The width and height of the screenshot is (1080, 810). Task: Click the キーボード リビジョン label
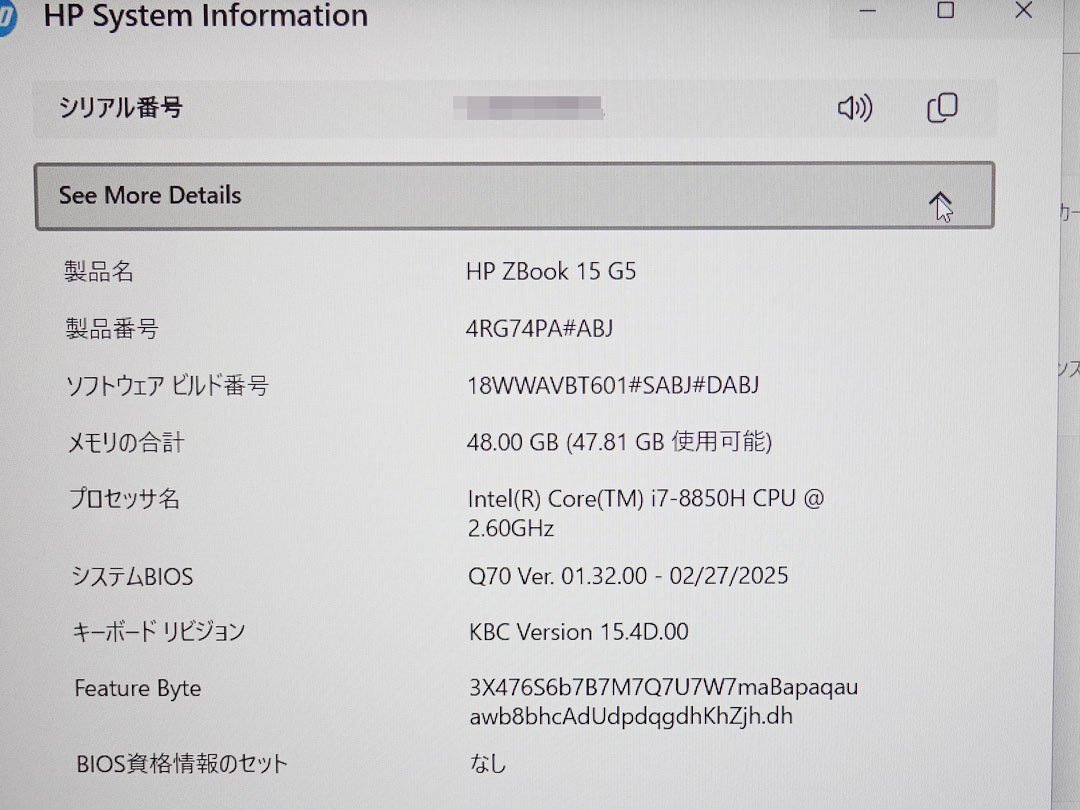(x=158, y=632)
